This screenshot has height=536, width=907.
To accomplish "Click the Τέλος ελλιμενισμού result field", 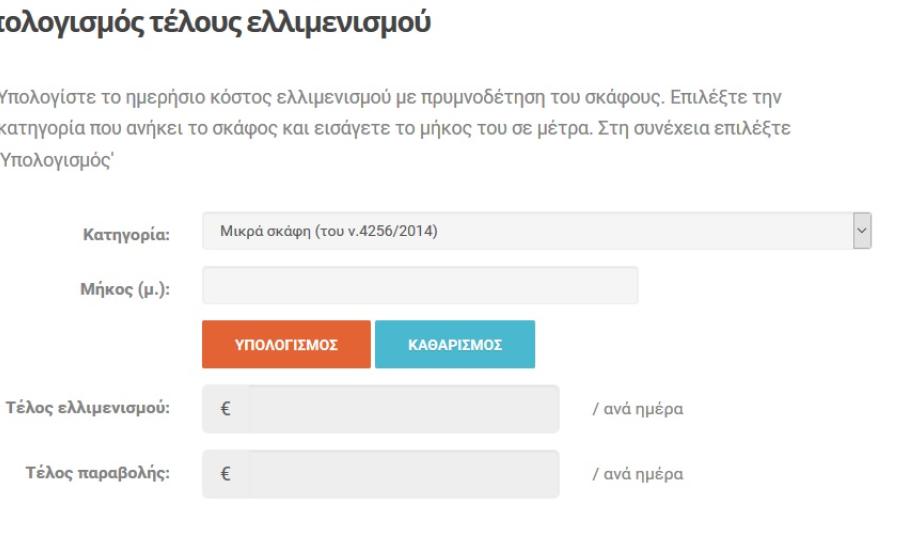I will click(403, 410).
